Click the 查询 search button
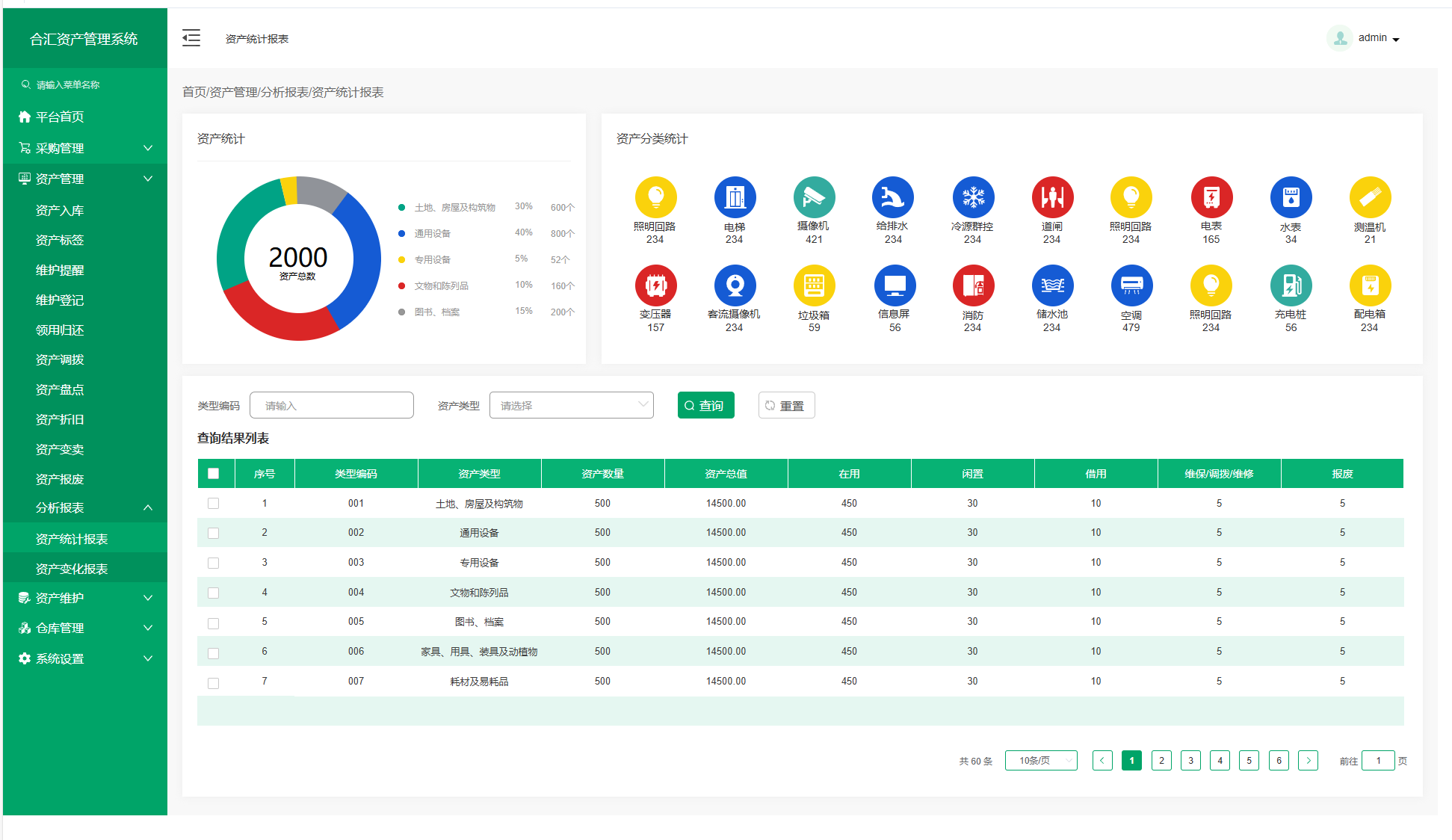This screenshot has height=840, width=1452. pos(705,405)
